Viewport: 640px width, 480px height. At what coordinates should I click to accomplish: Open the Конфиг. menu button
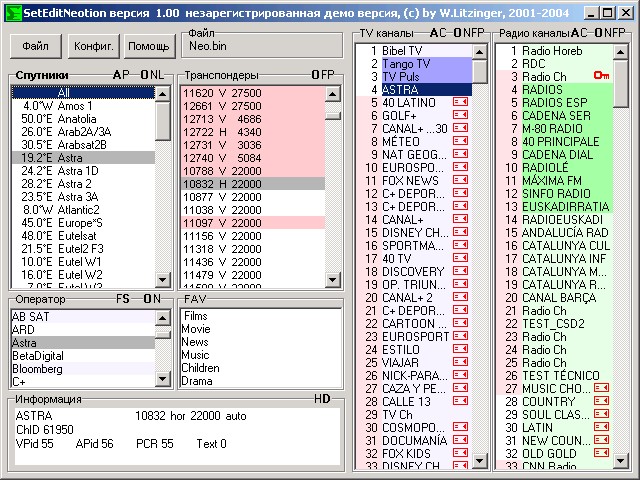[x=94, y=46]
